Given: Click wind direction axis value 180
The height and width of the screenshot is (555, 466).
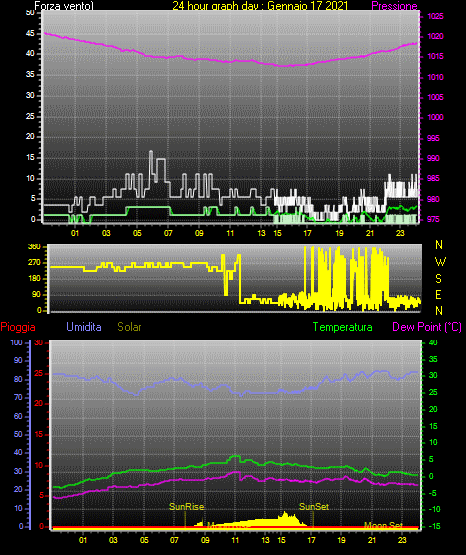Looking at the screenshot, I should pyautogui.click(x=34, y=279).
